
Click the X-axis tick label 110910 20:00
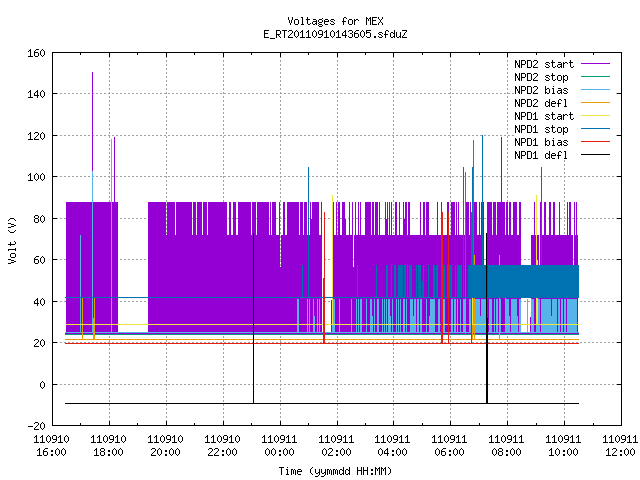tap(165, 446)
